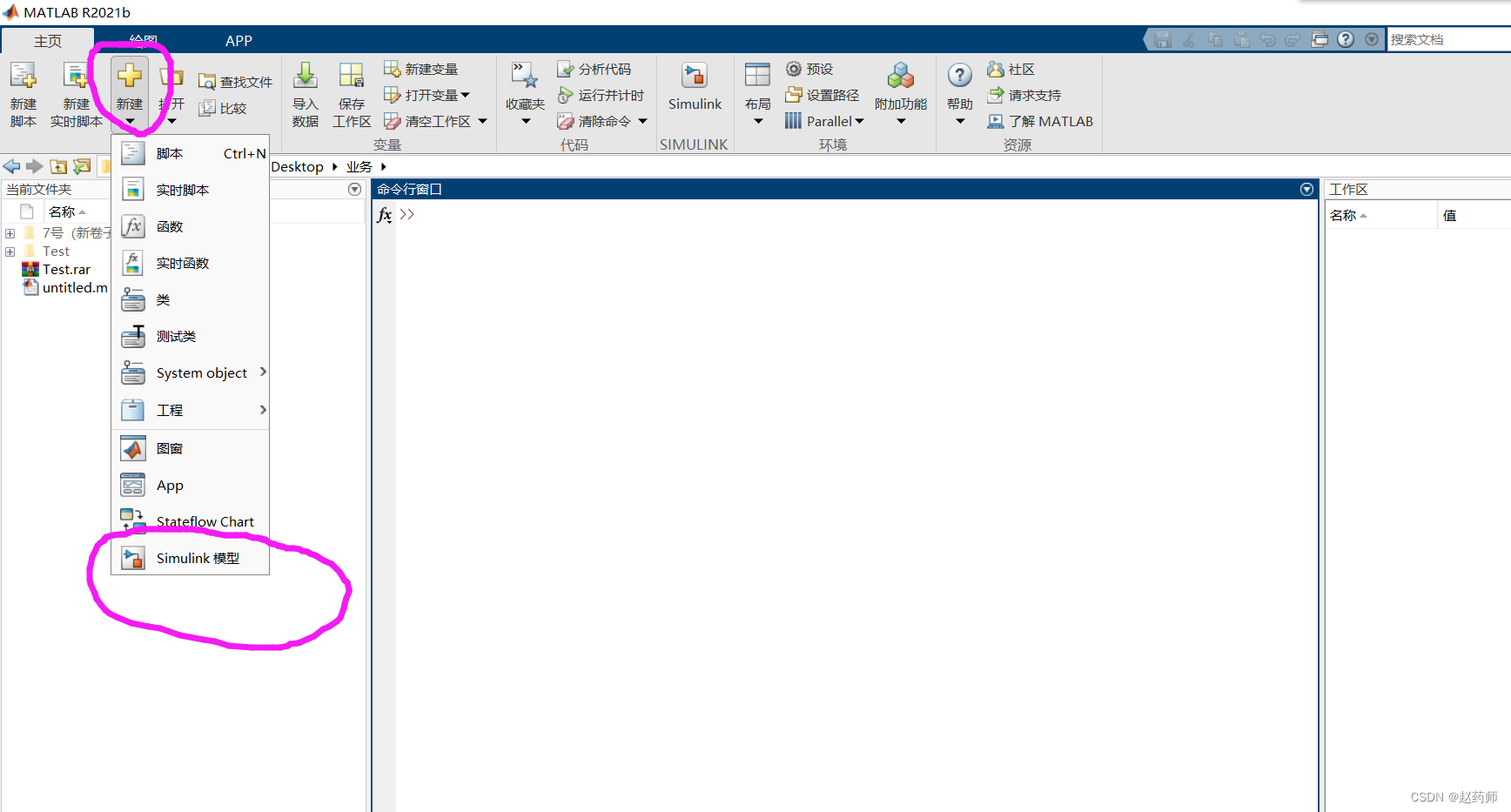Select Live Script (实时脚本) menu item
1511x812 pixels.
click(x=191, y=190)
